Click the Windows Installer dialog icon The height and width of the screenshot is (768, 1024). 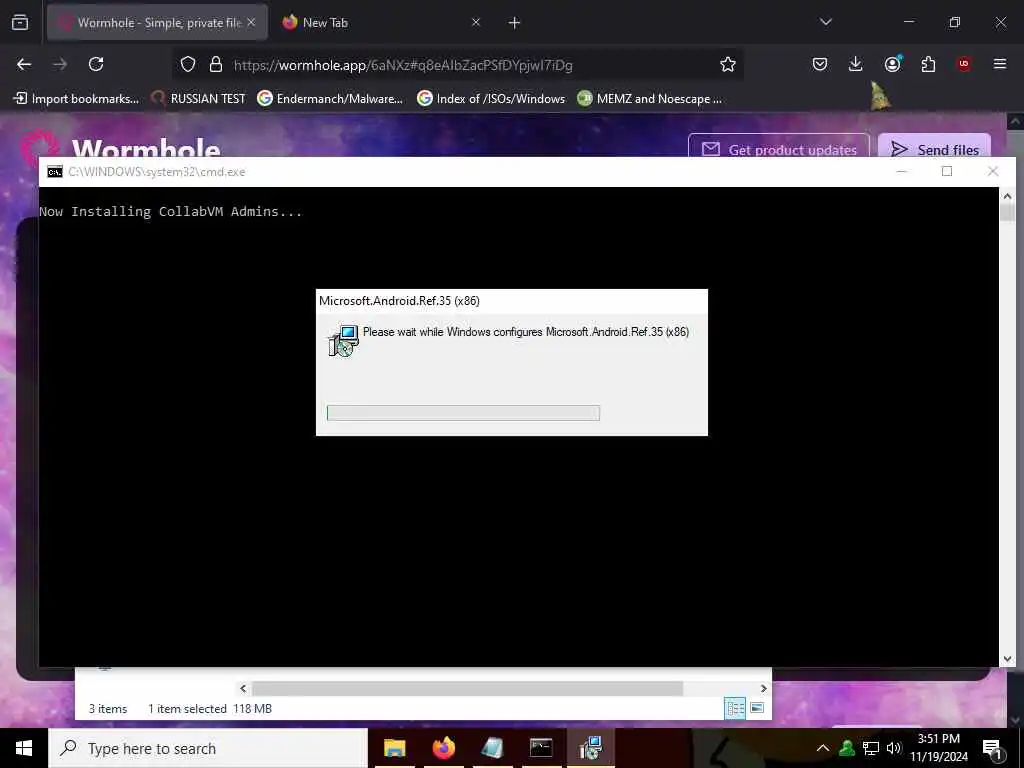click(344, 340)
